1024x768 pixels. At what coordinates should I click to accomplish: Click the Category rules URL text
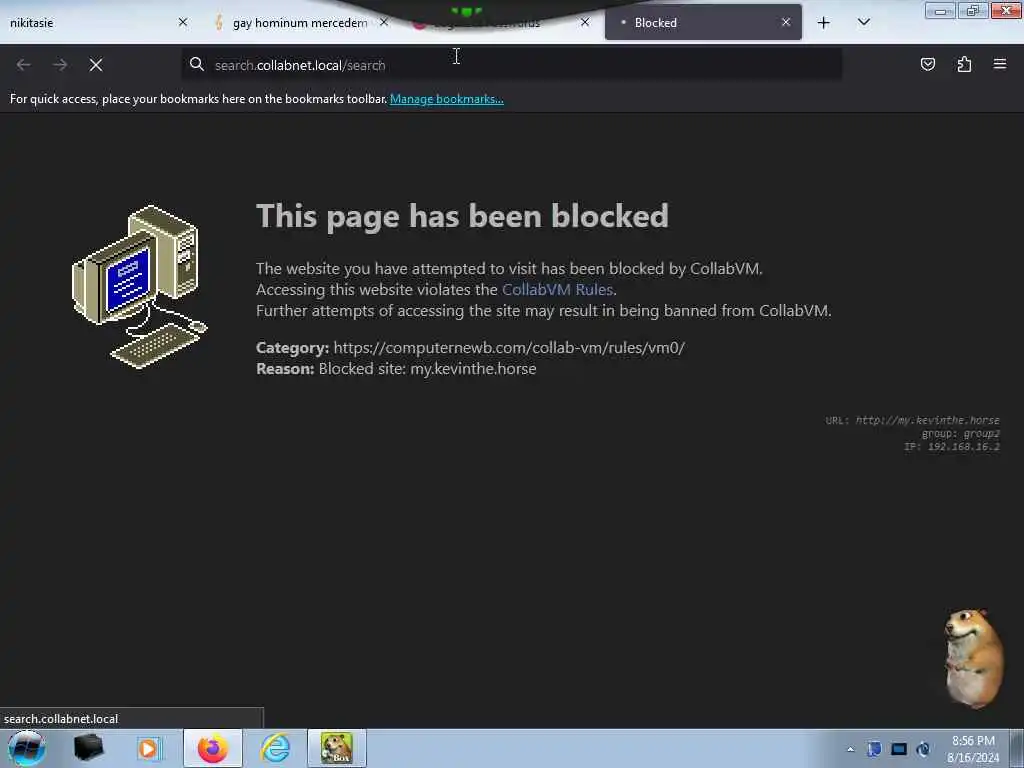coord(509,347)
